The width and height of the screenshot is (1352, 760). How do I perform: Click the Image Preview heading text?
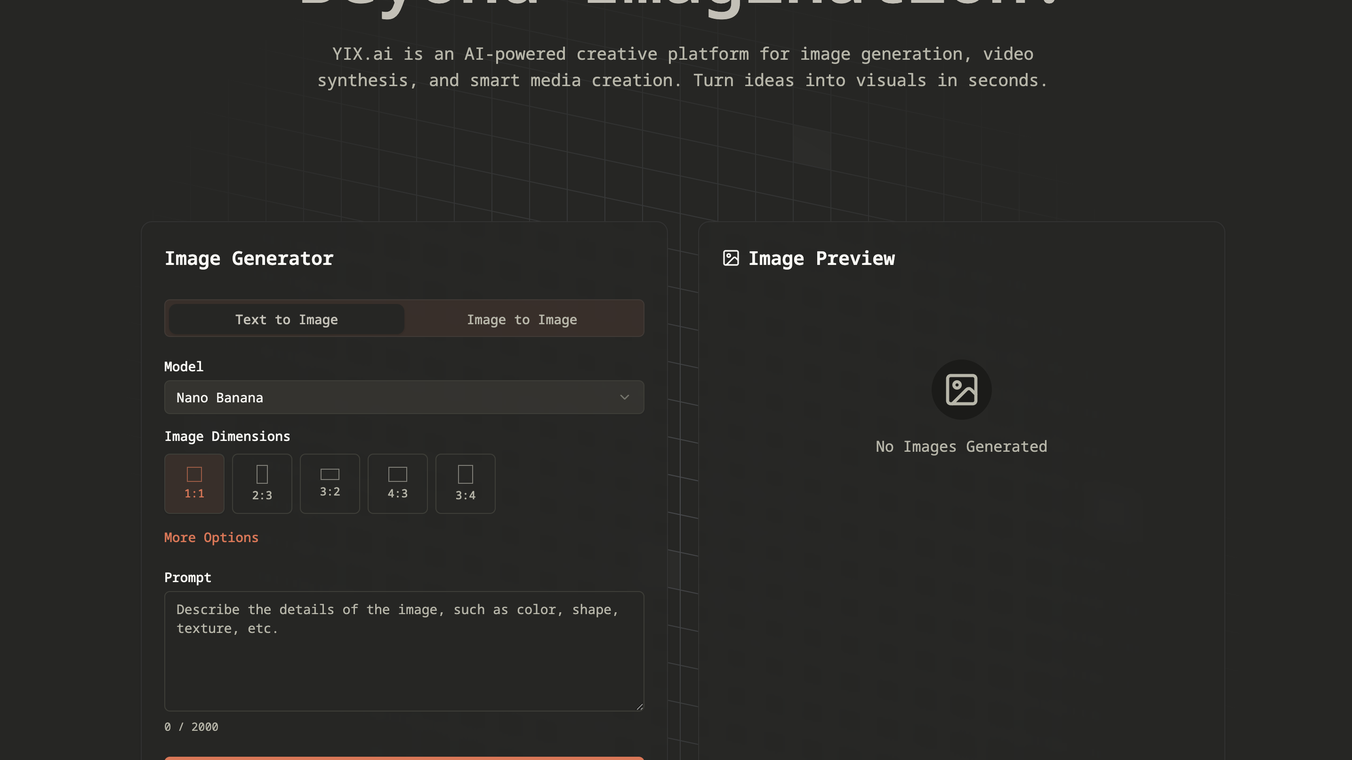(x=821, y=258)
